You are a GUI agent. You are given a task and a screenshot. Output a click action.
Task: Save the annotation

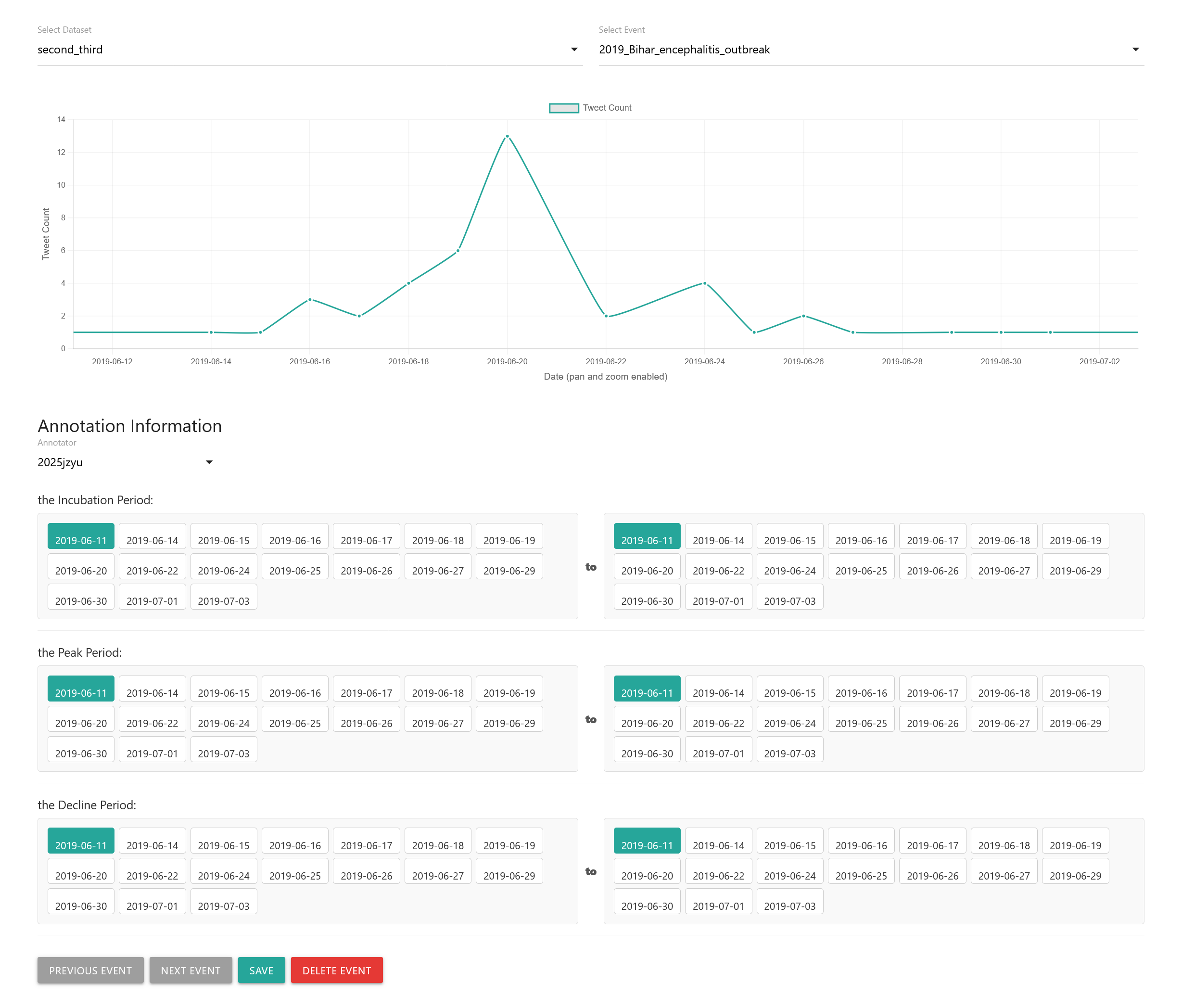(261, 970)
